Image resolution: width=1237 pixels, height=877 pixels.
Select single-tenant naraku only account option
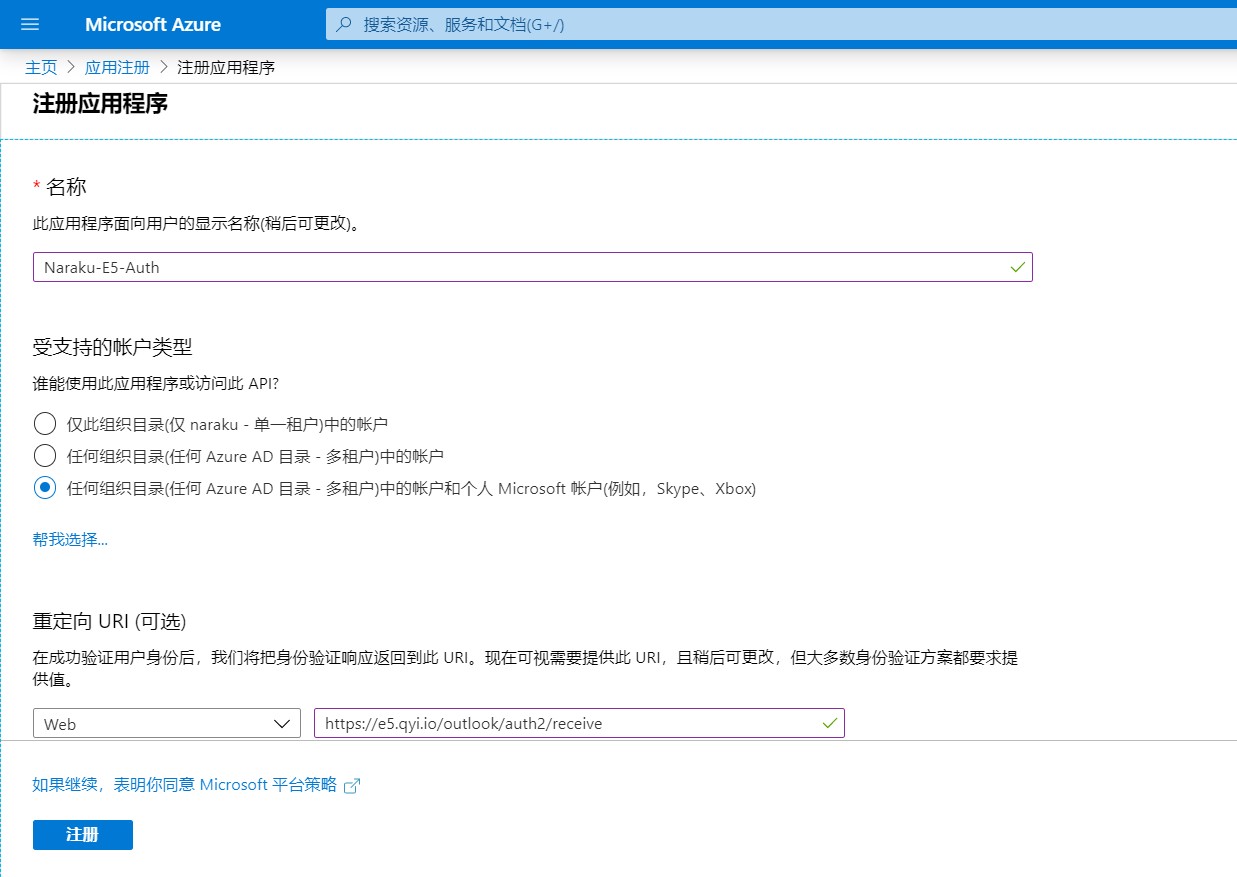[44, 423]
